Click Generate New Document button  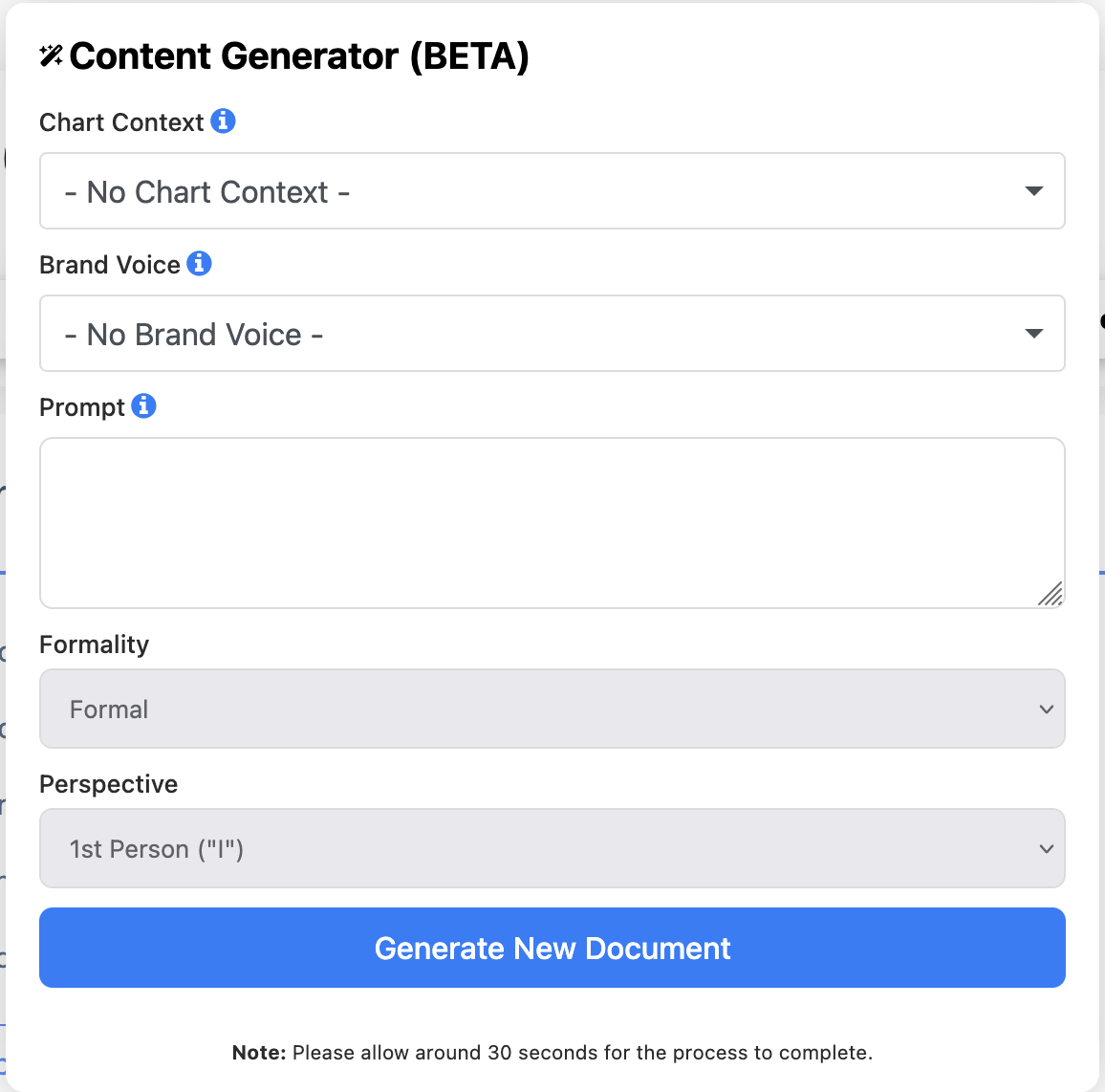point(552,948)
